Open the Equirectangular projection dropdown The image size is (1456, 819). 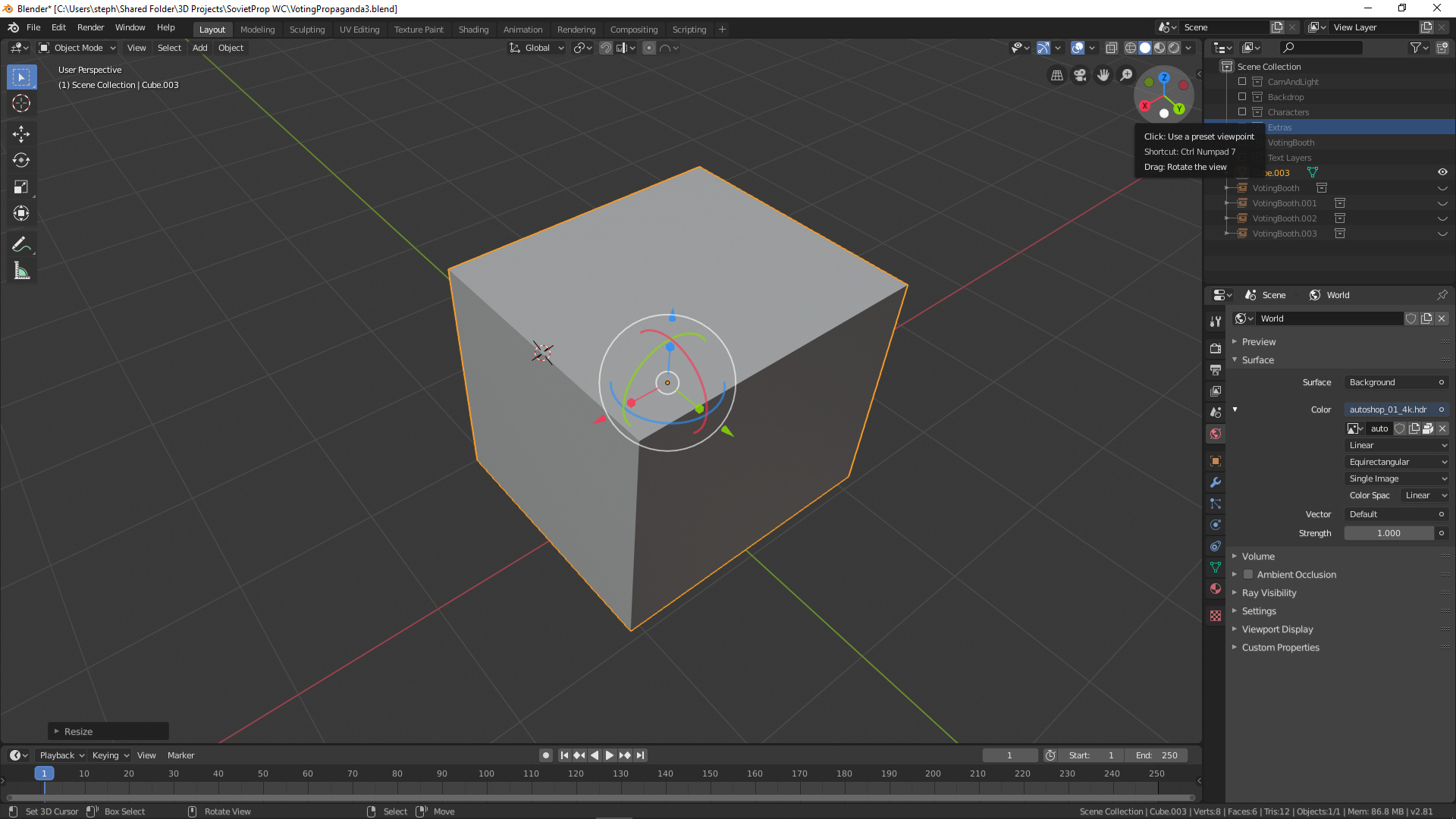[1396, 462]
